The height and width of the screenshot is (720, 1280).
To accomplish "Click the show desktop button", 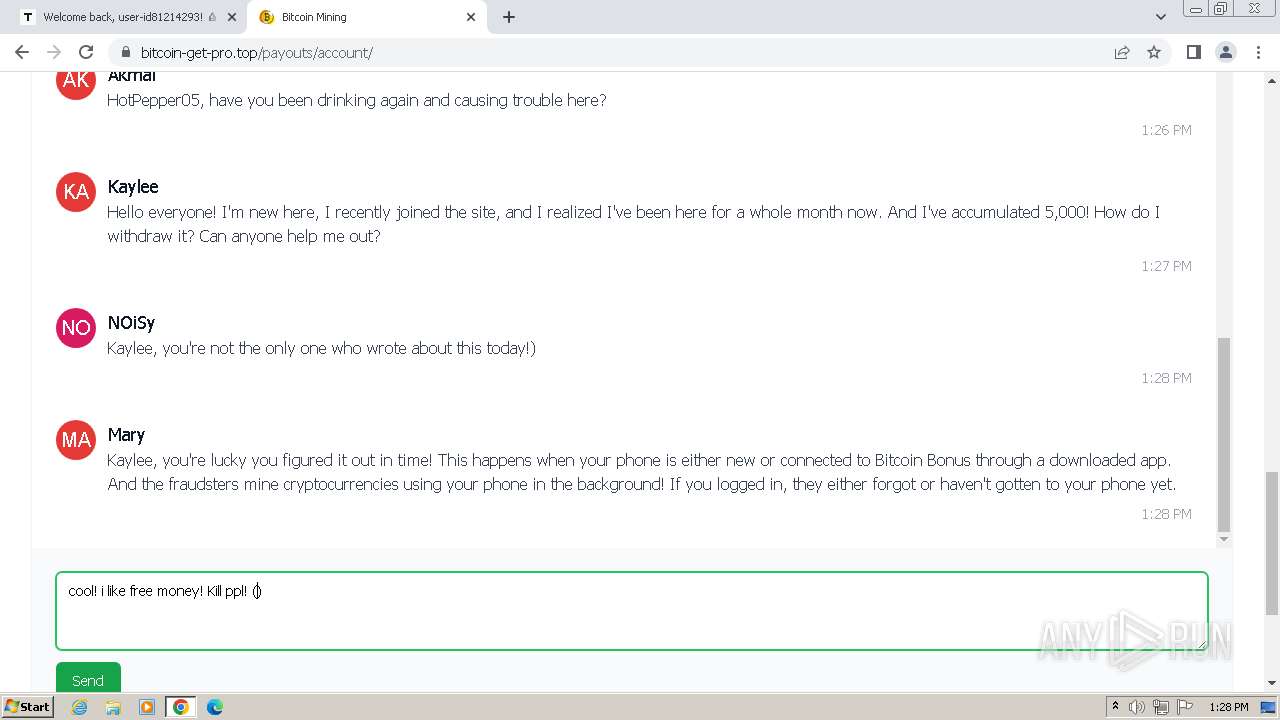I will [1269, 707].
